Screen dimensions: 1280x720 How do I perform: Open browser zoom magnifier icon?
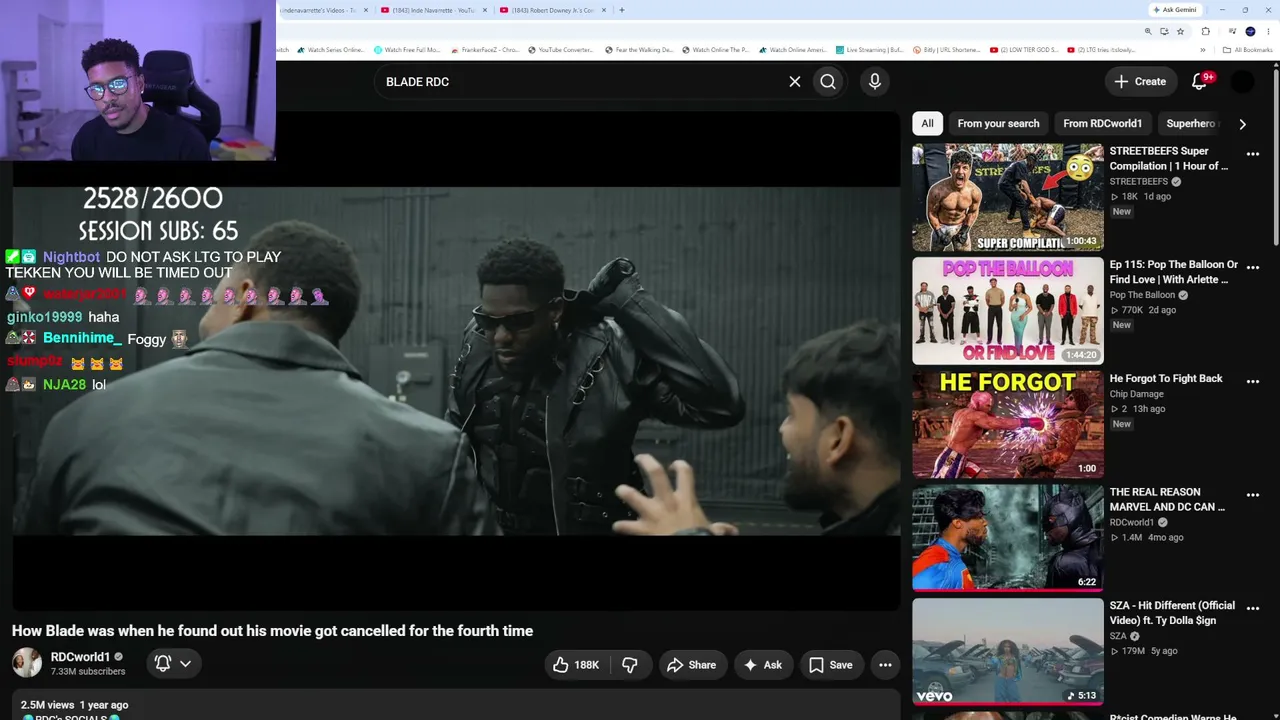[1148, 31]
